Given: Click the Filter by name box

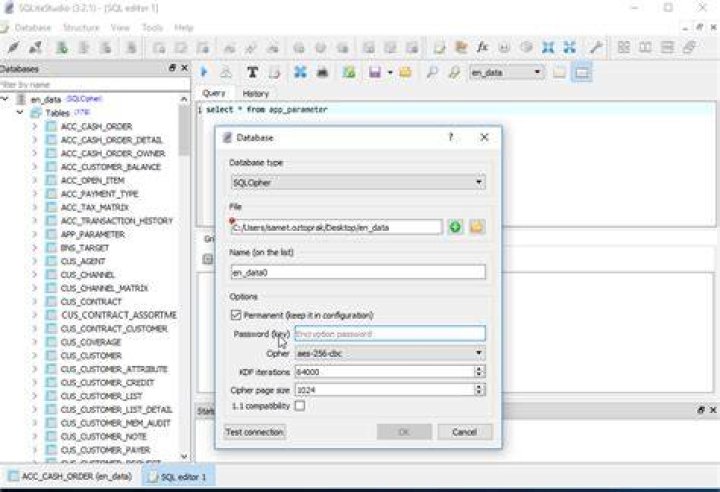Looking at the screenshot, I should [94, 85].
